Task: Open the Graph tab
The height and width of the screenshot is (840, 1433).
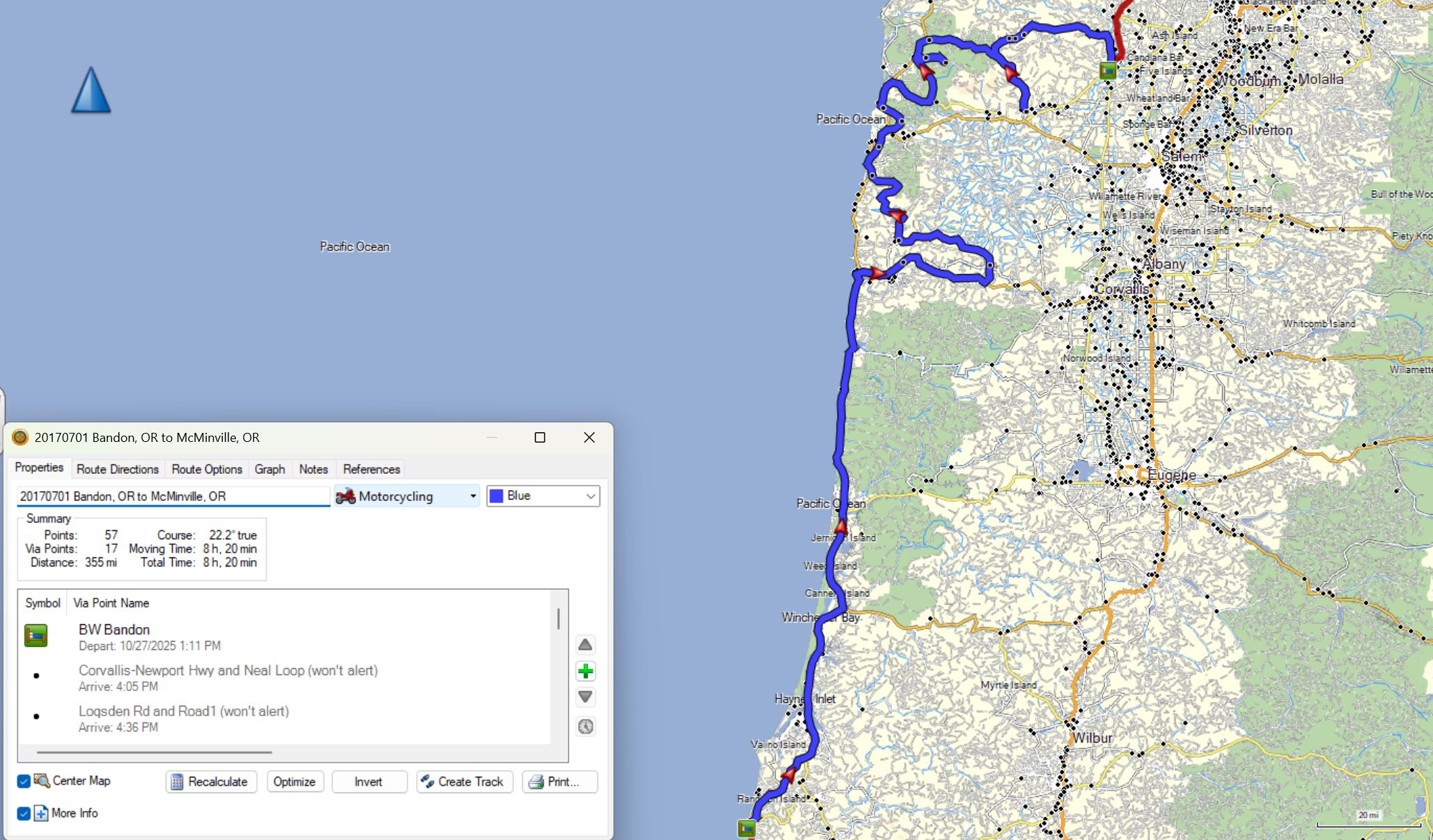Action: click(269, 469)
